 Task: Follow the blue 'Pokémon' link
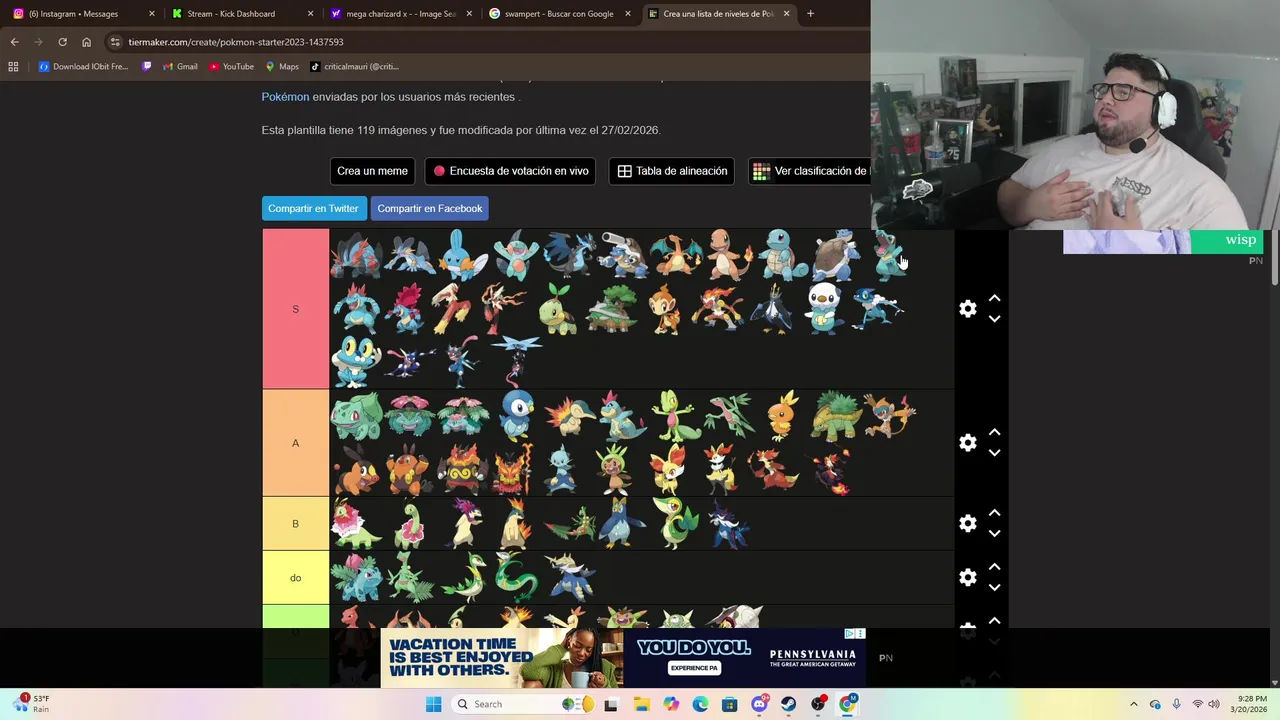pos(285,97)
